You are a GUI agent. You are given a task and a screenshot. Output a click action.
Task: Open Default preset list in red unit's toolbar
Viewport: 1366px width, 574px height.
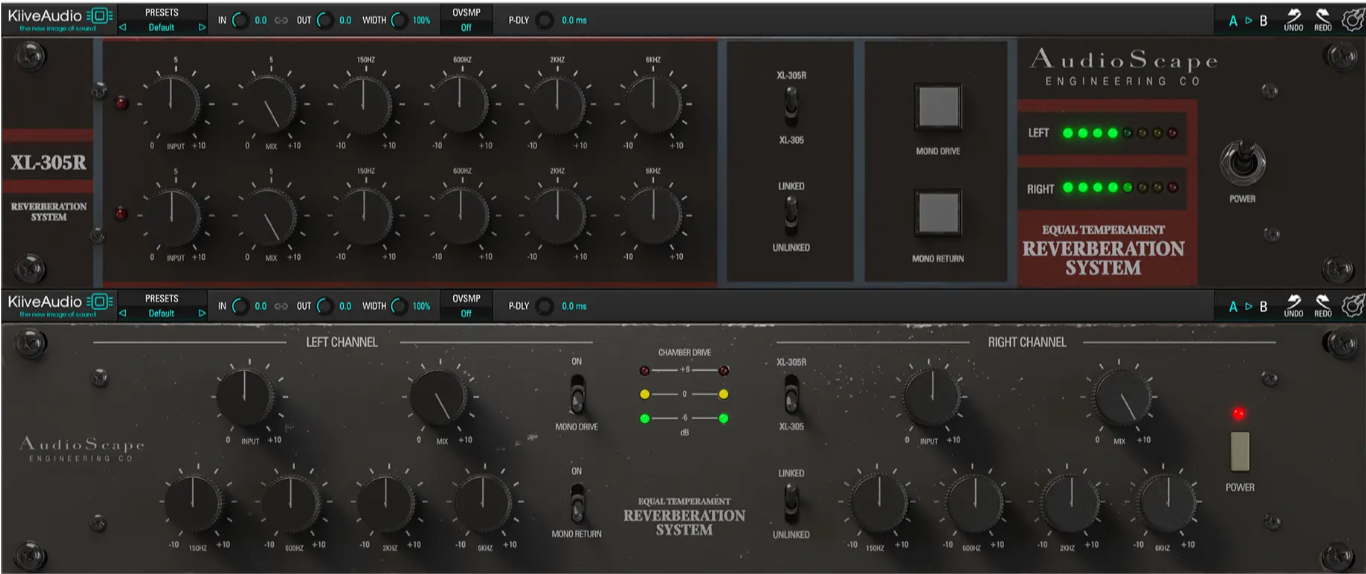click(x=162, y=28)
